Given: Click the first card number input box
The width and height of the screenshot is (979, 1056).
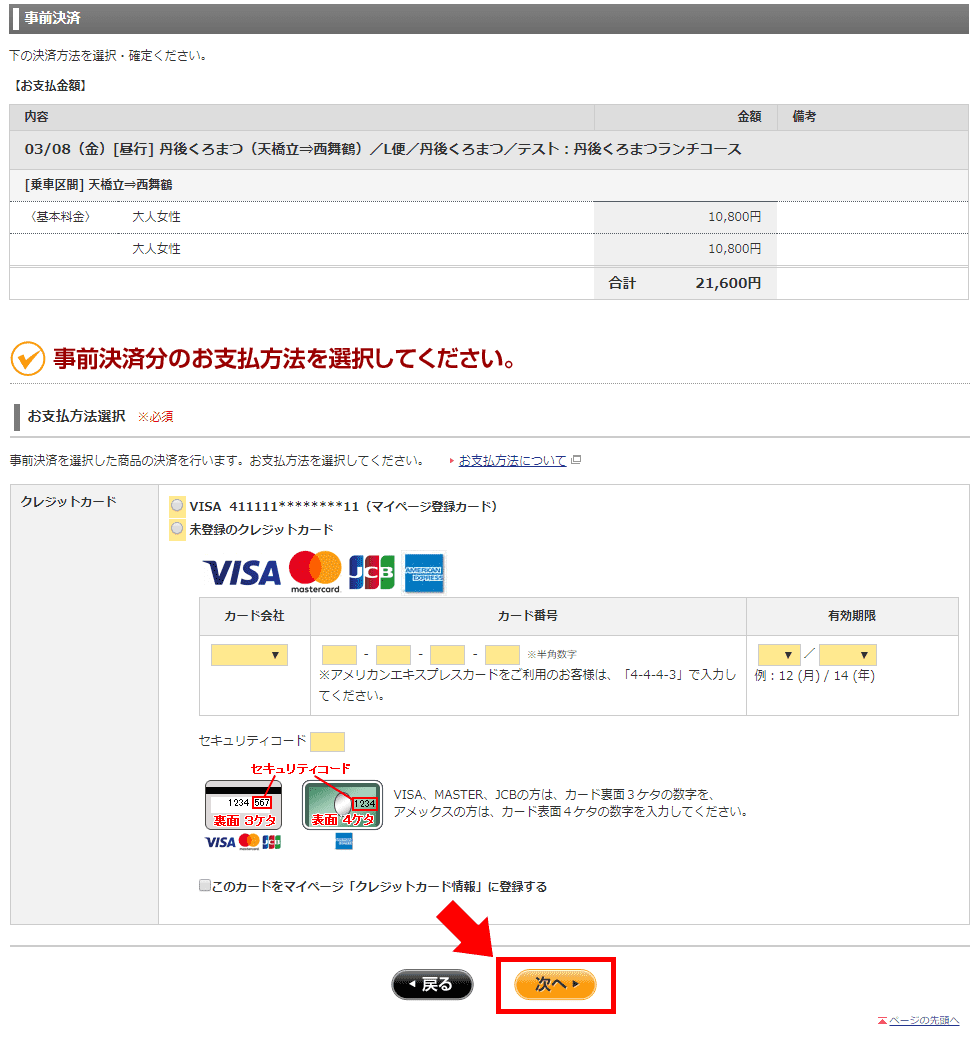Looking at the screenshot, I should point(339,655).
